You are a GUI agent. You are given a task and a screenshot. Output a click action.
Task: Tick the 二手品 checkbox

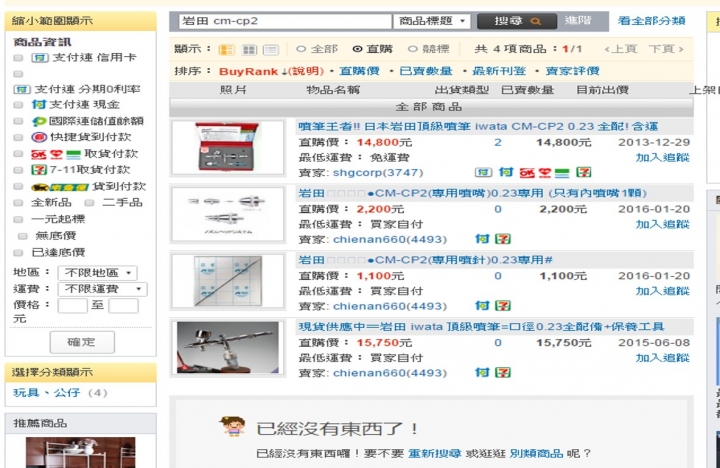pos(90,203)
